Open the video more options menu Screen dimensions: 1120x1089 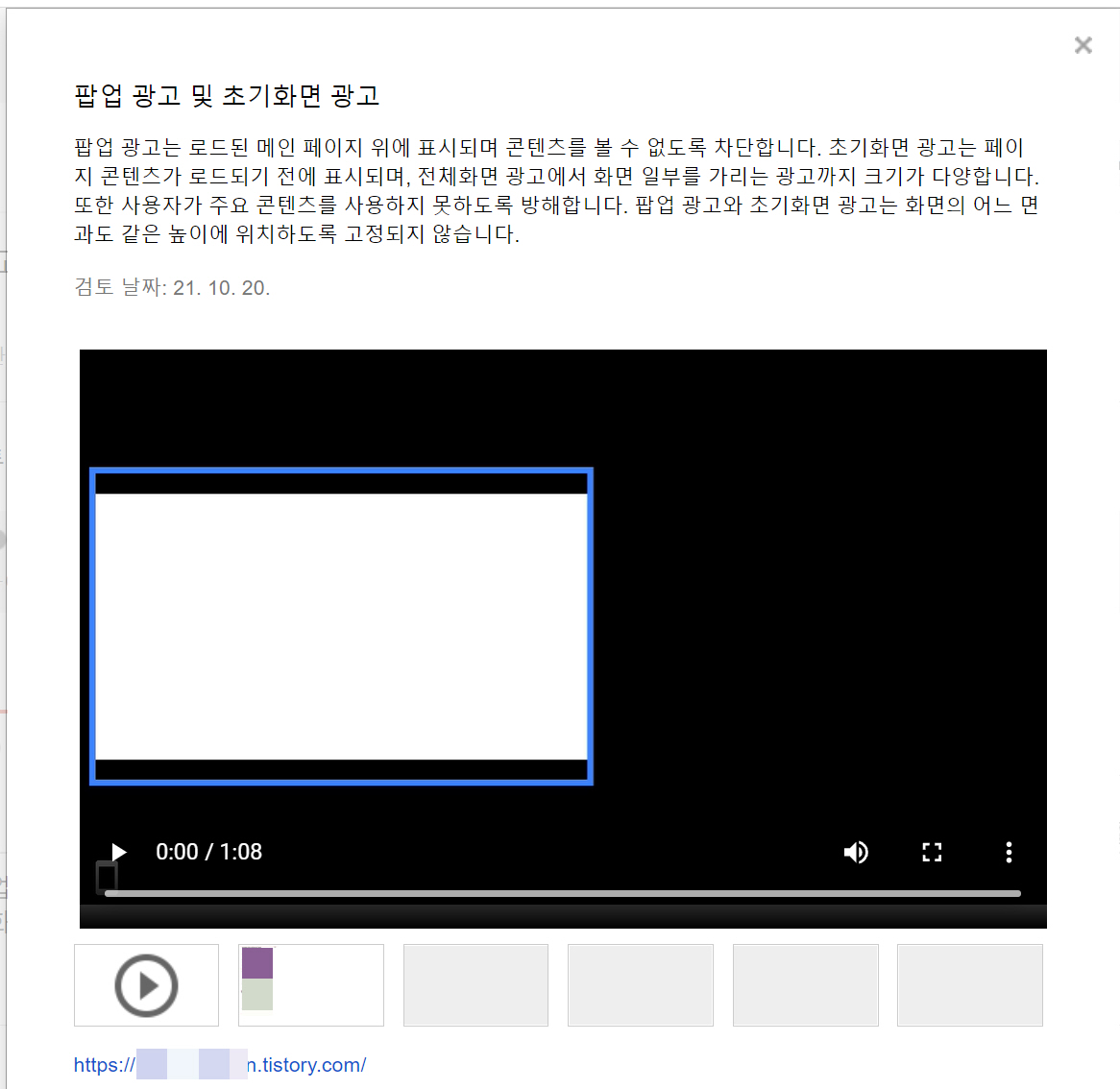pyautogui.click(x=1009, y=852)
